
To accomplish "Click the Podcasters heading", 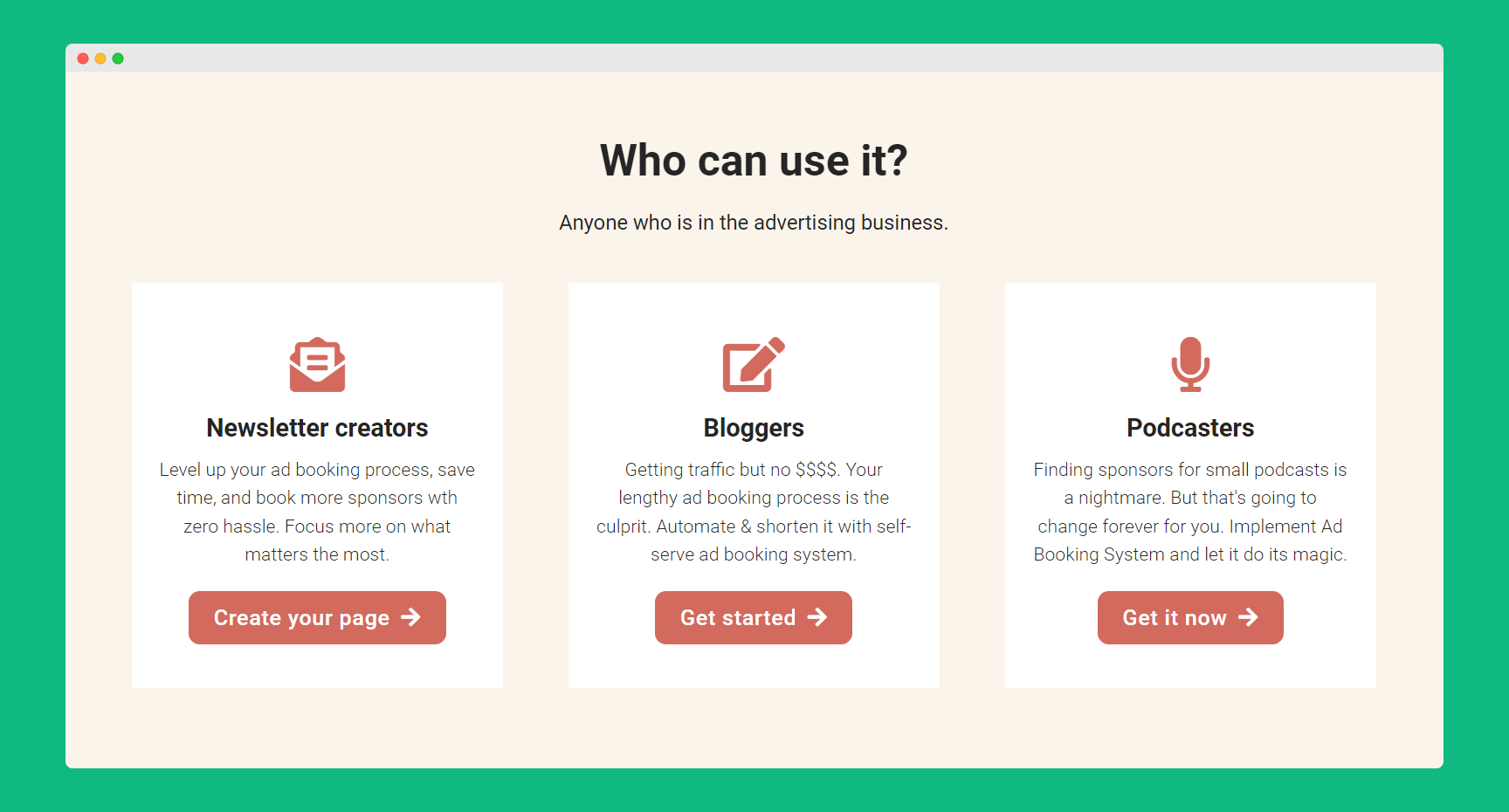I will click(x=1190, y=428).
